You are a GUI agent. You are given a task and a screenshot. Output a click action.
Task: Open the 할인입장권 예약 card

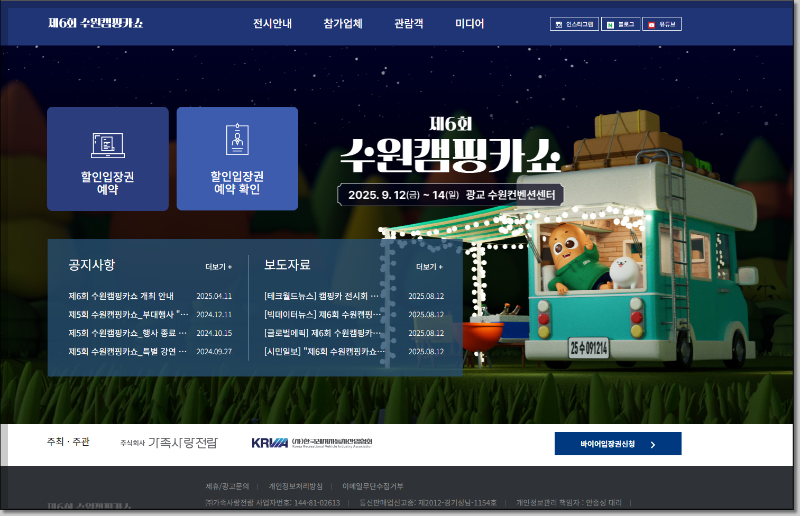pos(108,159)
